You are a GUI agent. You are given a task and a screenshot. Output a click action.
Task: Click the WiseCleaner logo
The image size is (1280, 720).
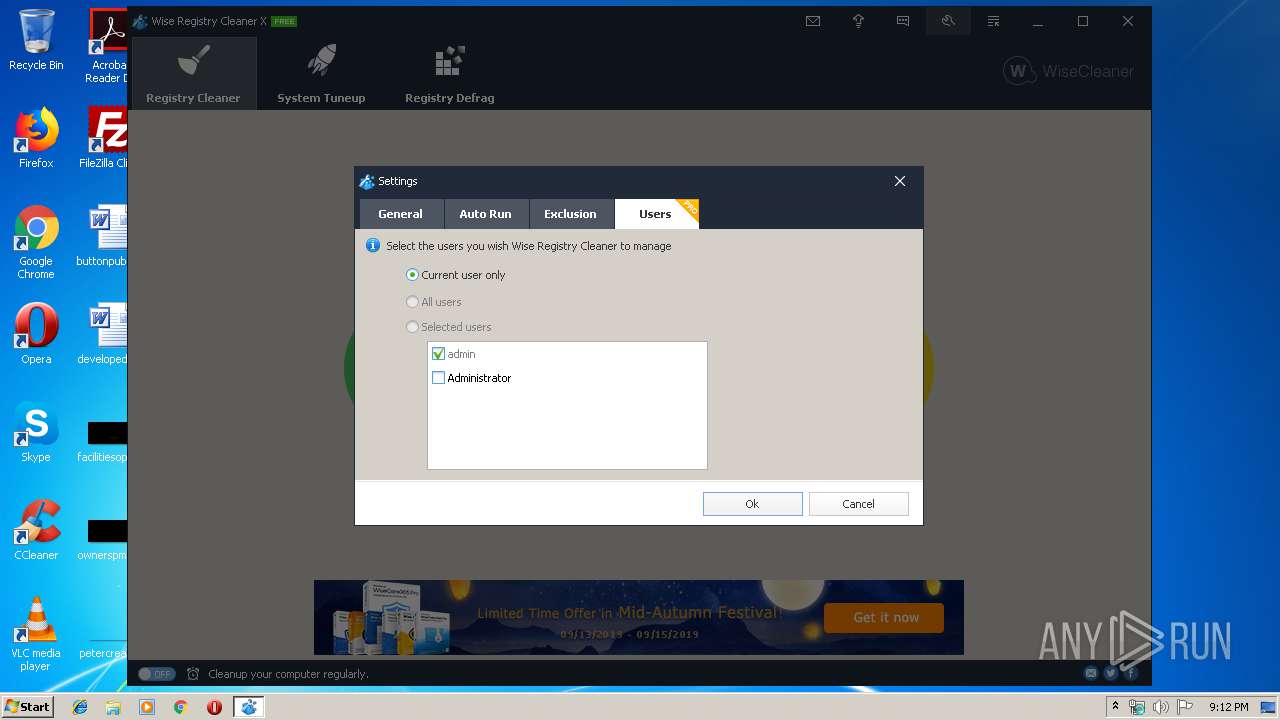tap(1068, 71)
